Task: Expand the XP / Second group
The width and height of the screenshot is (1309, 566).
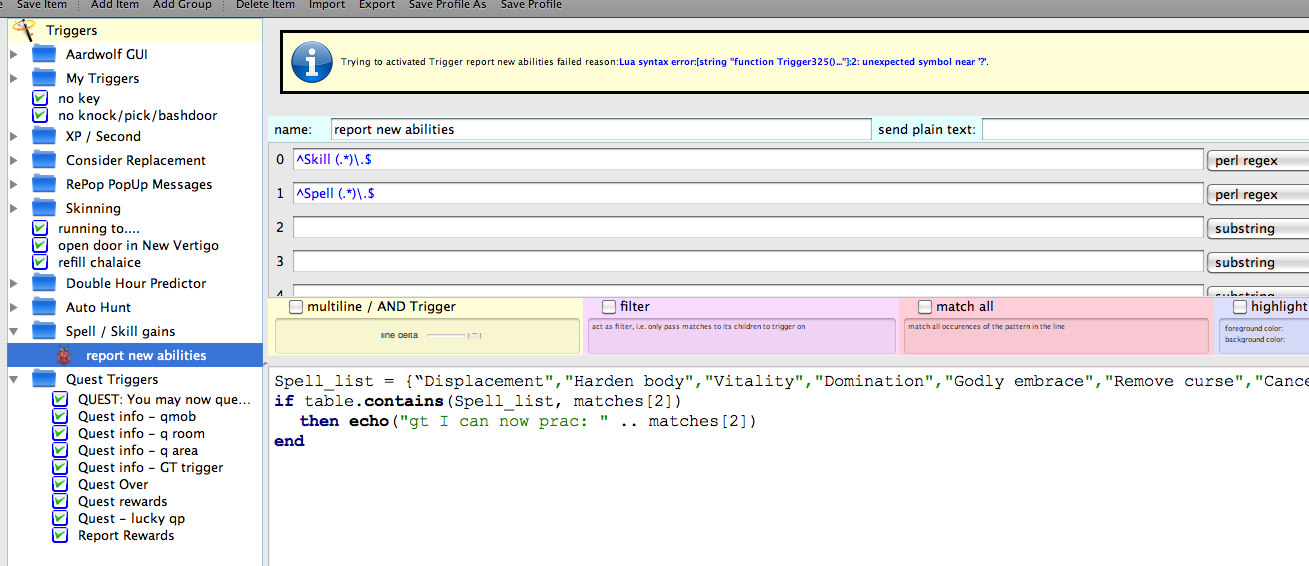Action: [13, 136]
